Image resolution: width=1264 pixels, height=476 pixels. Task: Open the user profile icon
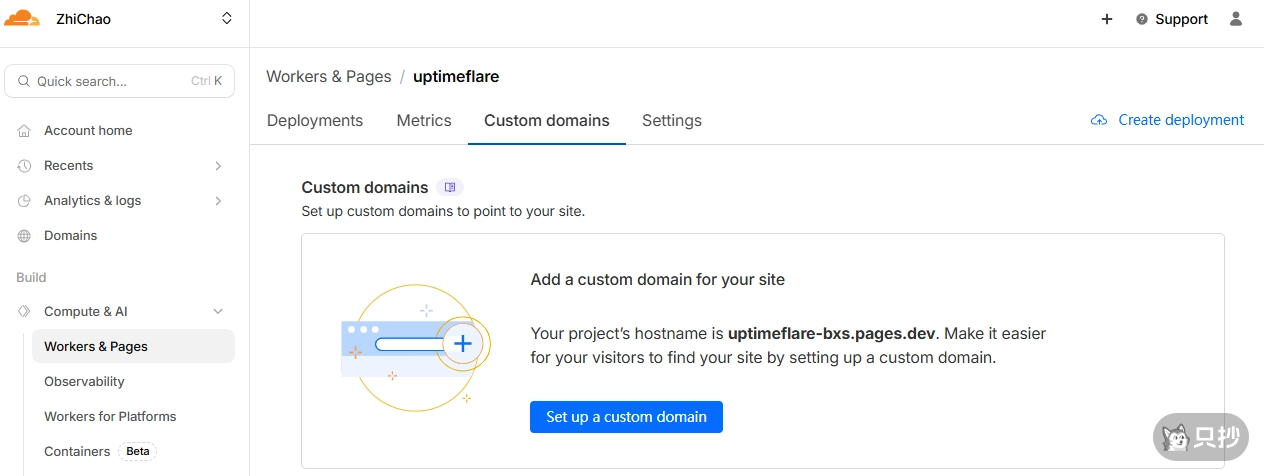click(x=1236, y=19)
